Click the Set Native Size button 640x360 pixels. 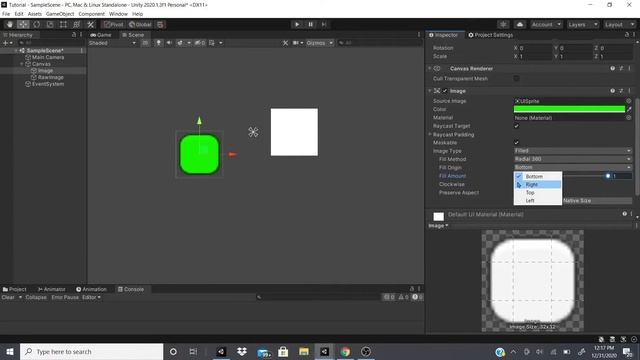tap(597, 200)
